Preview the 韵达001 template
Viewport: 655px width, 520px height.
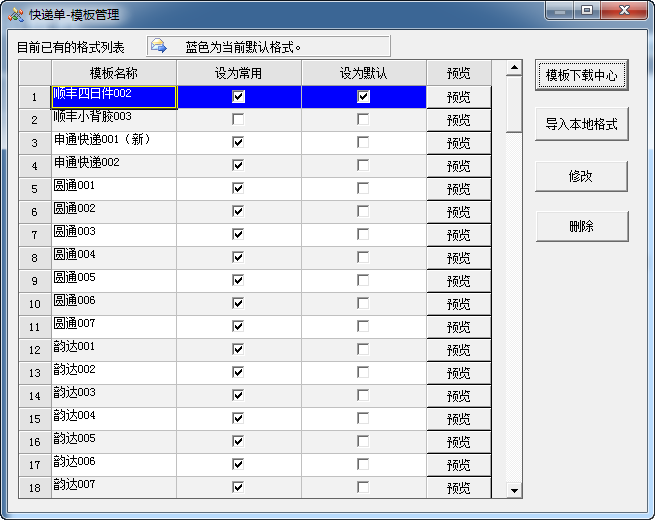point(459,350)
